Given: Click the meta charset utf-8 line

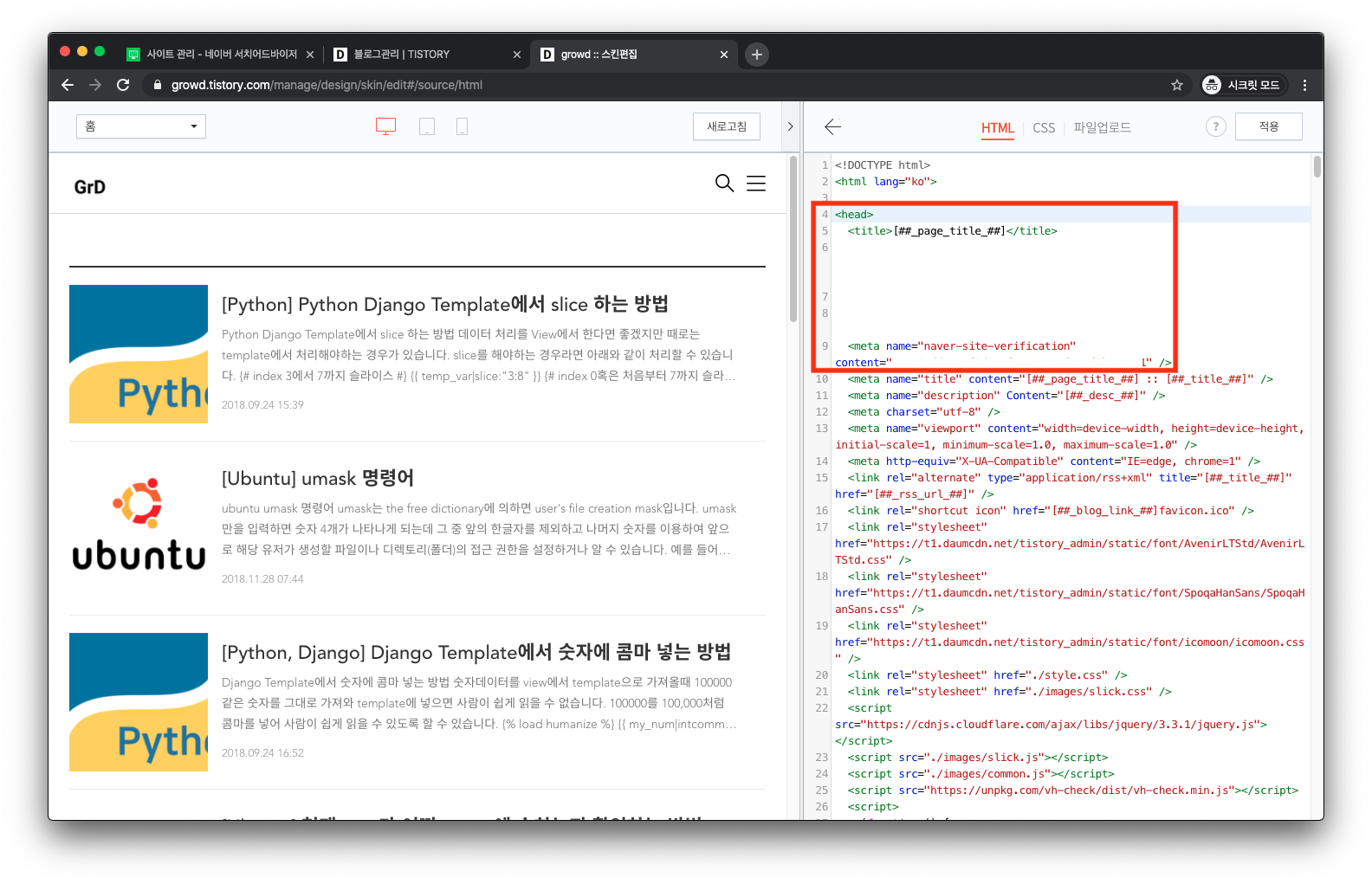Looking at the screenshot, I should click(x=923, y=412).
